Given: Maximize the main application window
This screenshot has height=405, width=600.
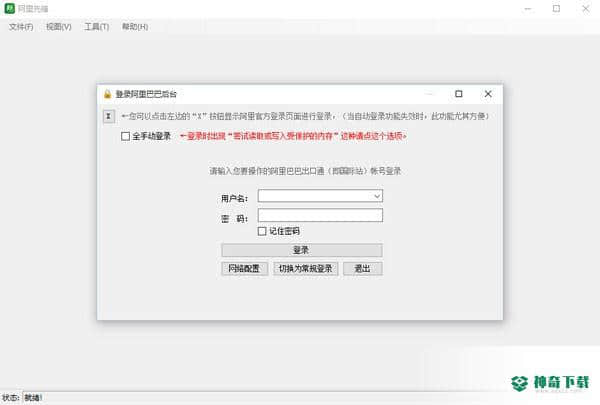Looking at the screenshot, I should (556, 8).
